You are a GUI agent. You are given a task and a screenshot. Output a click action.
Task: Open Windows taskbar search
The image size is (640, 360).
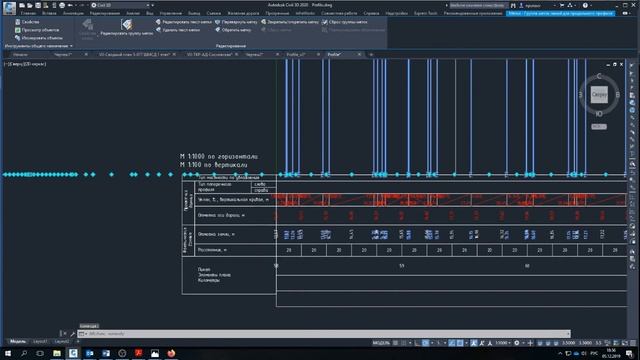[x=24, y=353]
